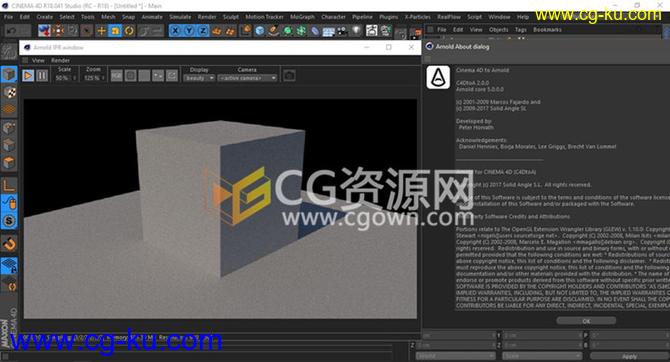The height and width of the screenshot is (362, 670).
Task: Toggle Z axis lock
Action: [x=203, y=30]
